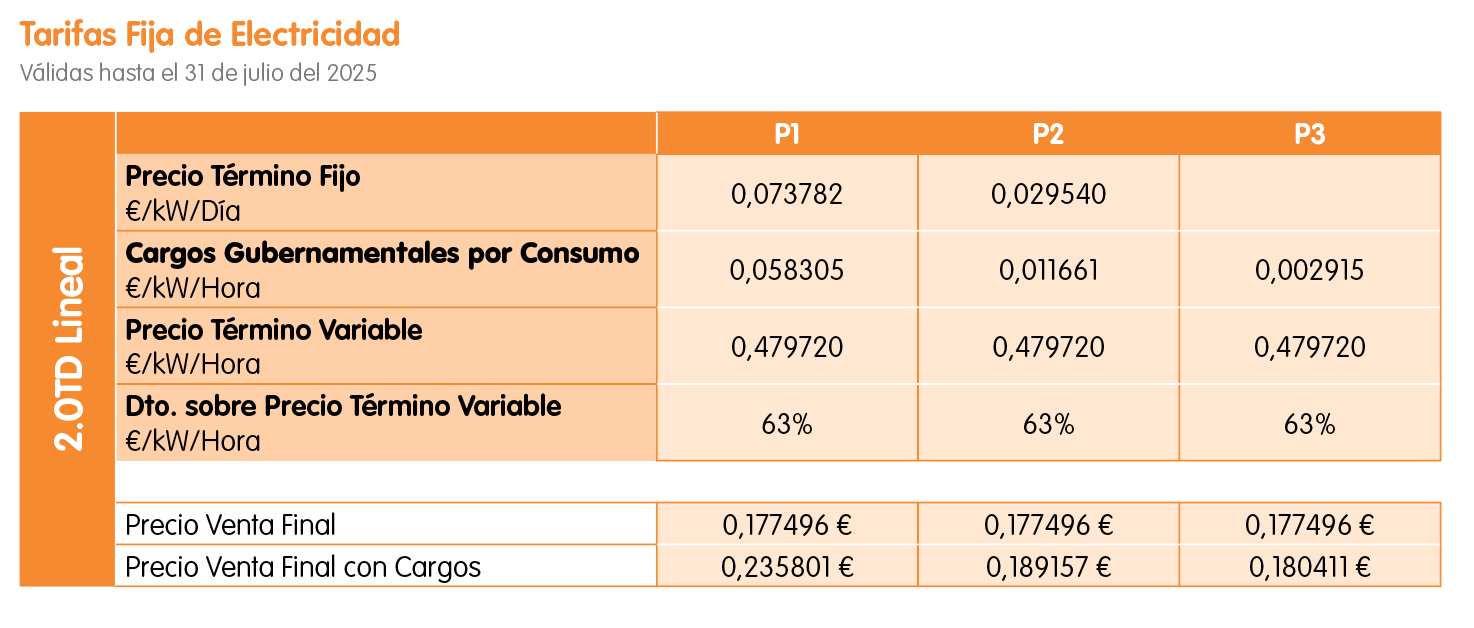1474x628 pixels.
Task: Click the P1 column header
Action: [787, 134]
